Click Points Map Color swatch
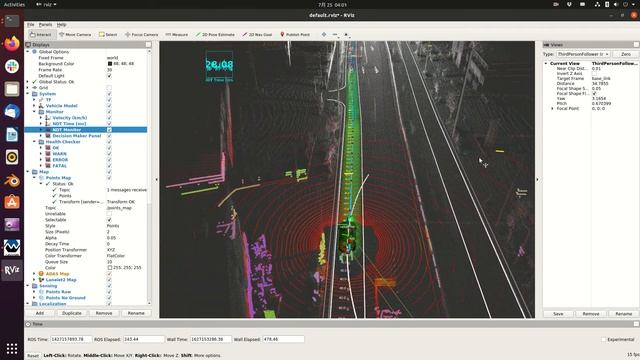The image size is (640, 360). [110, 268]
